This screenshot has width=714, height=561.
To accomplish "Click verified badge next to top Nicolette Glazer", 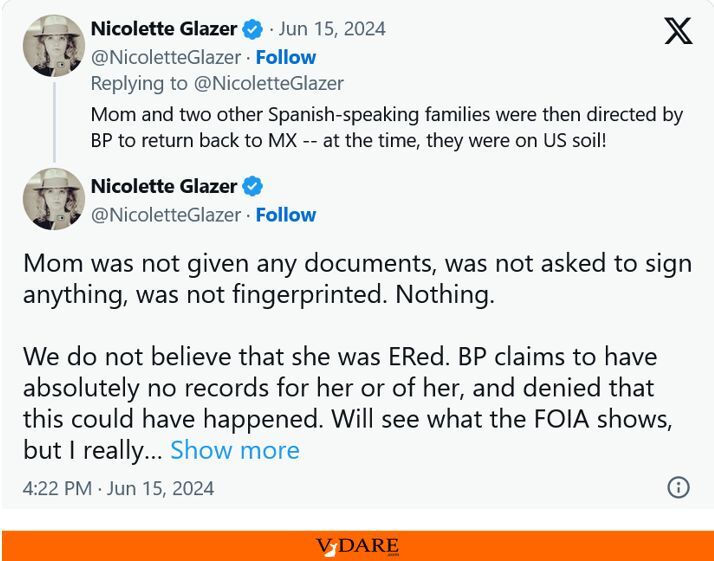I will [x=252, y=29].
